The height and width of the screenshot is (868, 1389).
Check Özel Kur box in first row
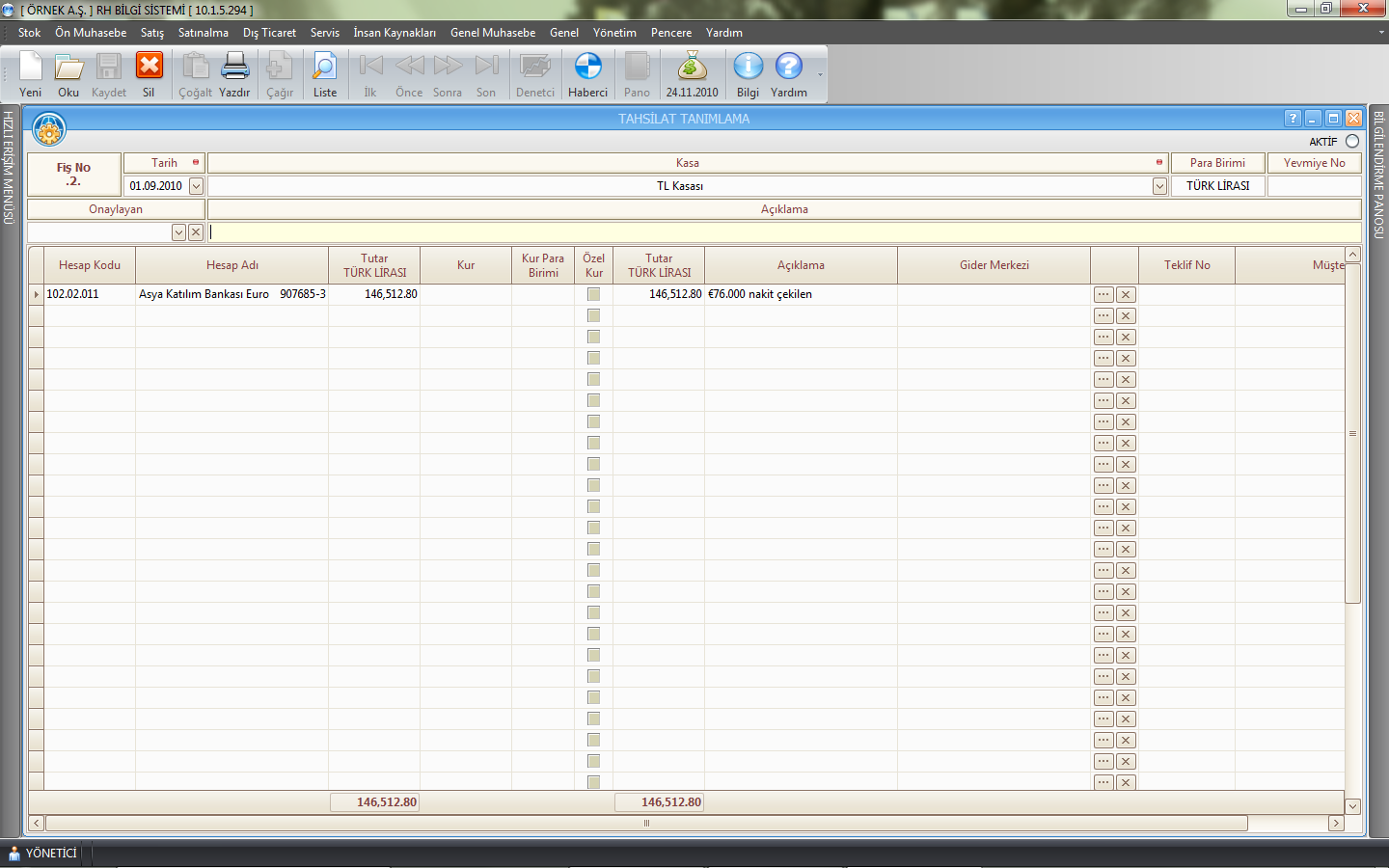[x=593, y=294]
